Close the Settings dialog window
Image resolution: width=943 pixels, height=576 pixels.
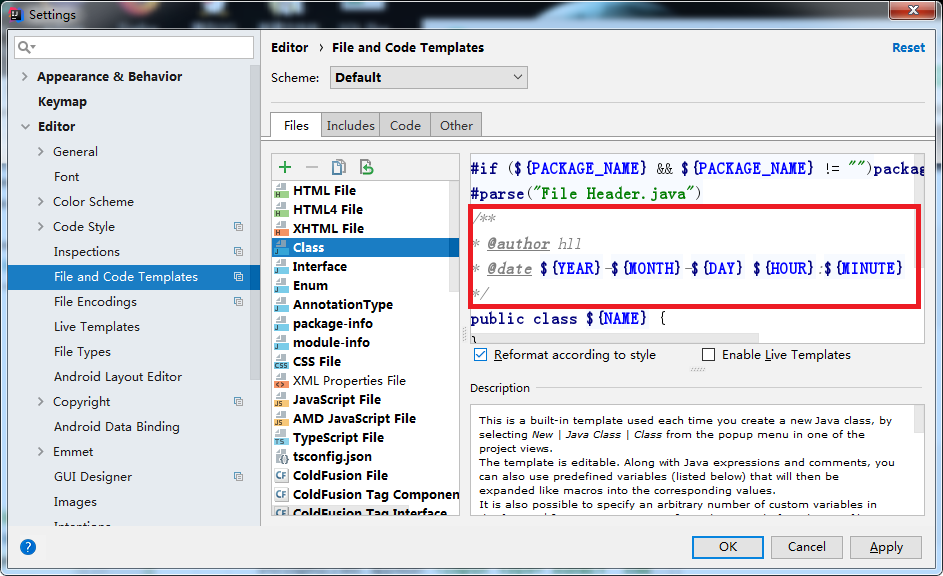coord(913,10)
